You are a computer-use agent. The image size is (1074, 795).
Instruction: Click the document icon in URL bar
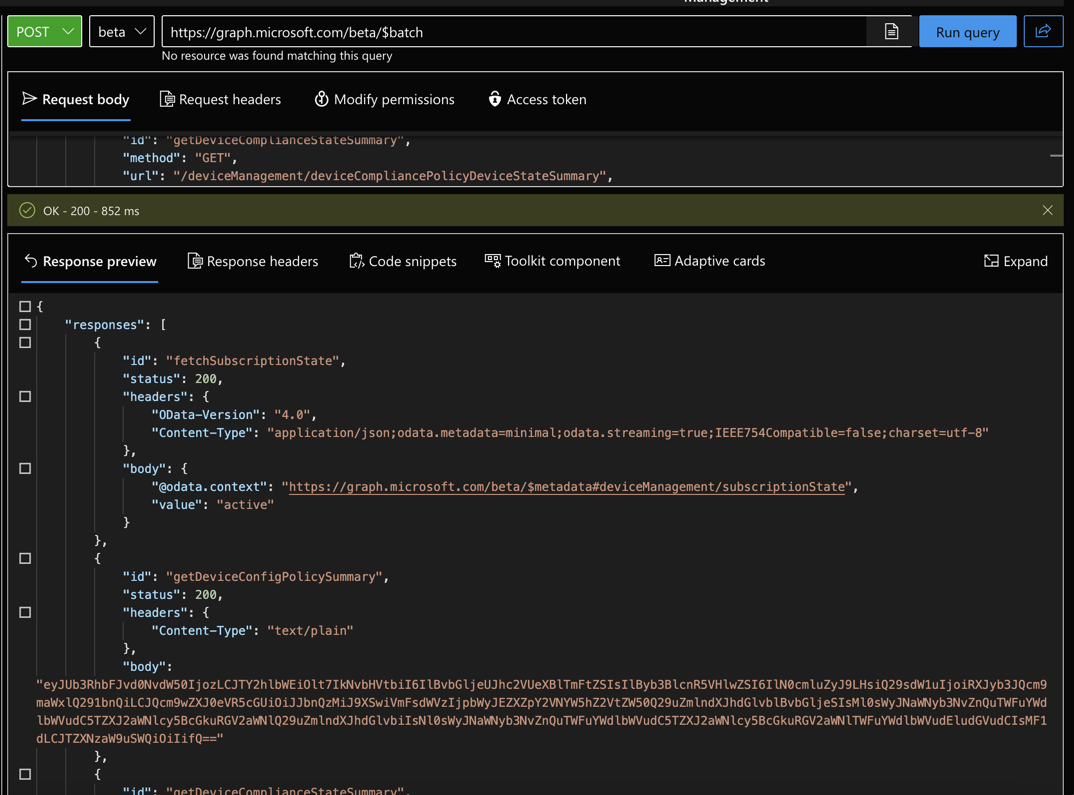tap(891, 32)
